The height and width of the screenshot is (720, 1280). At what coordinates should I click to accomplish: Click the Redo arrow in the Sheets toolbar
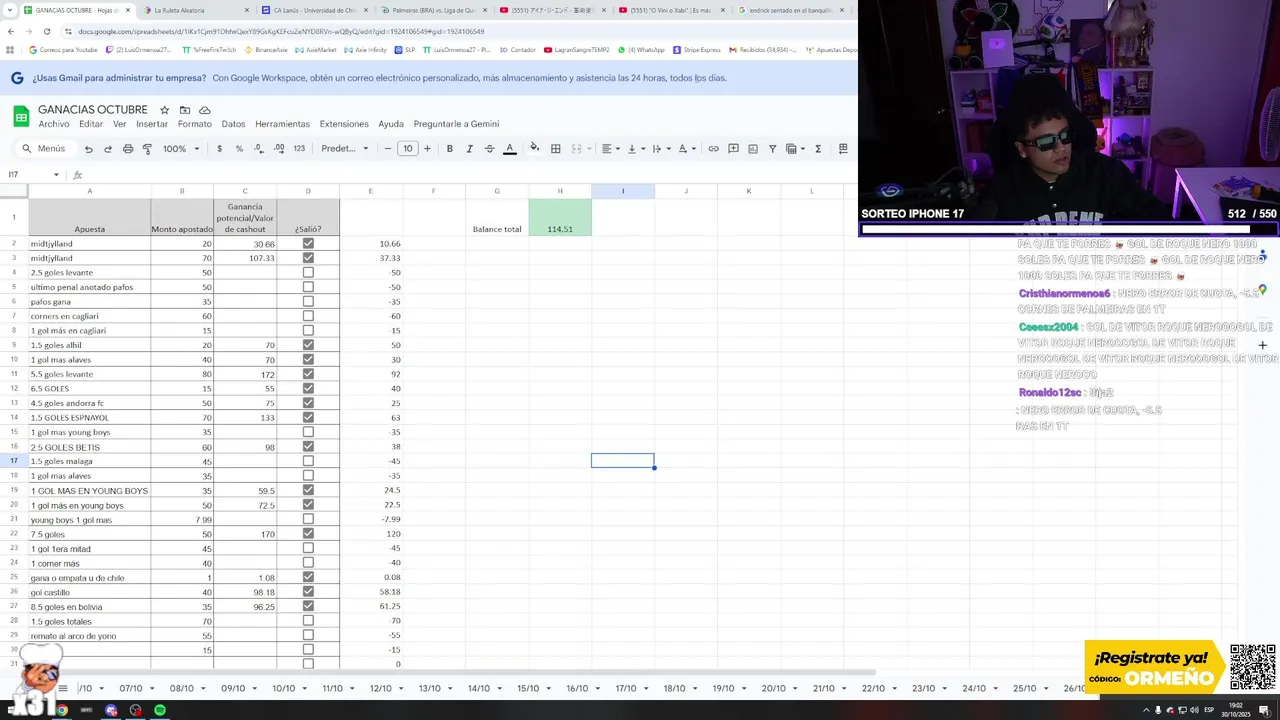(x=108, y=149)
